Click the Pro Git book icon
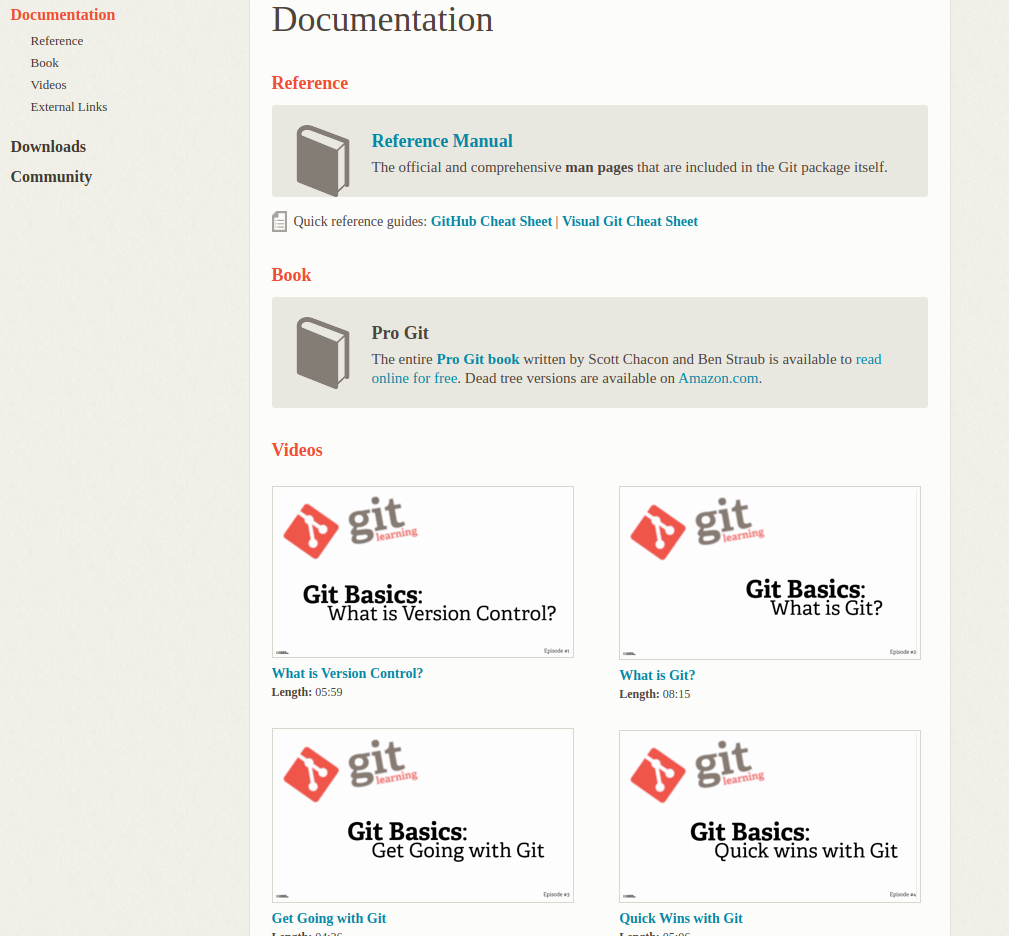 coord(322,353)
